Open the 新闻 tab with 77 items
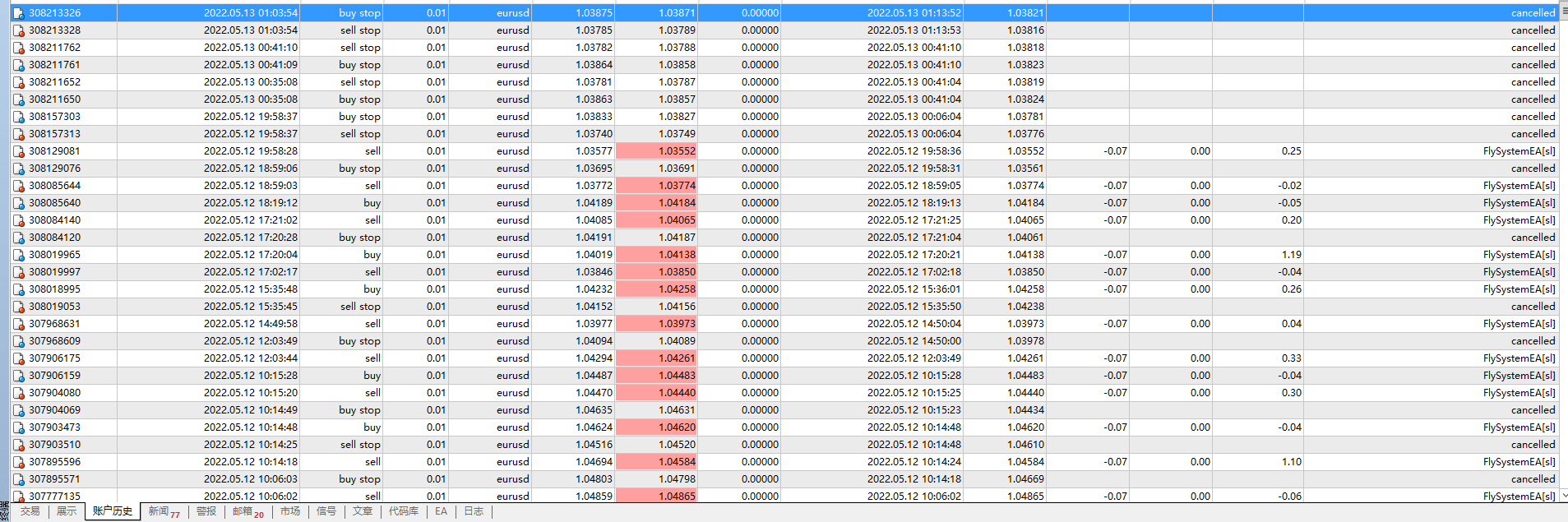 click(164, 511)
